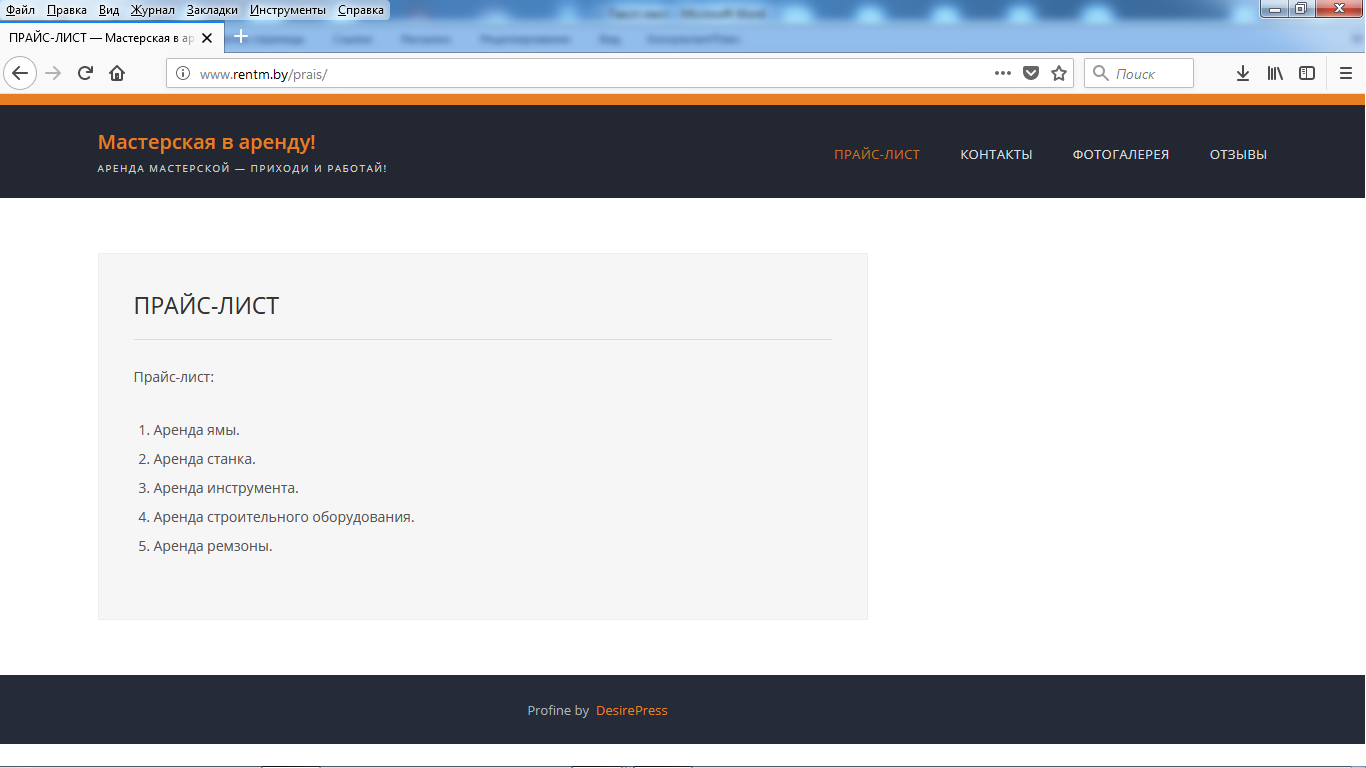1366x768 pixels.
Task: Go to the browser home page
Action: tap(117, 73)
